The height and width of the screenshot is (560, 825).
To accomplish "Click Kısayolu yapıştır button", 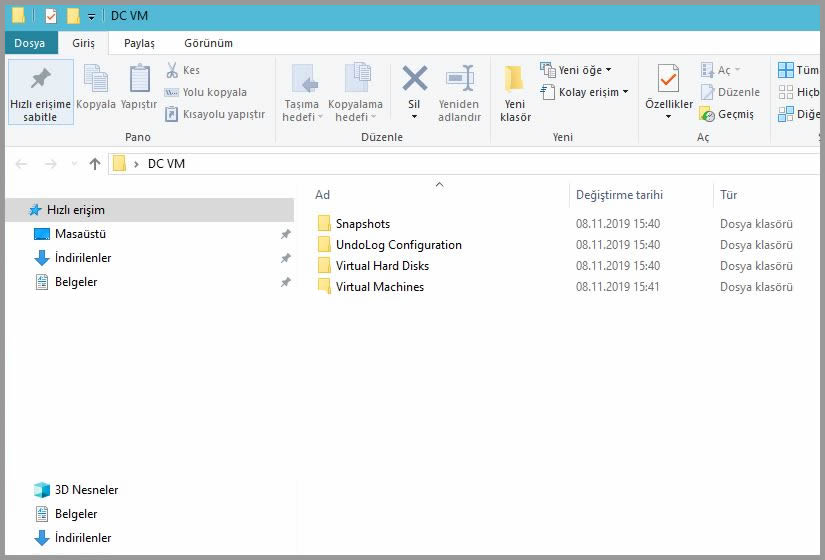I will pos(215,114).
